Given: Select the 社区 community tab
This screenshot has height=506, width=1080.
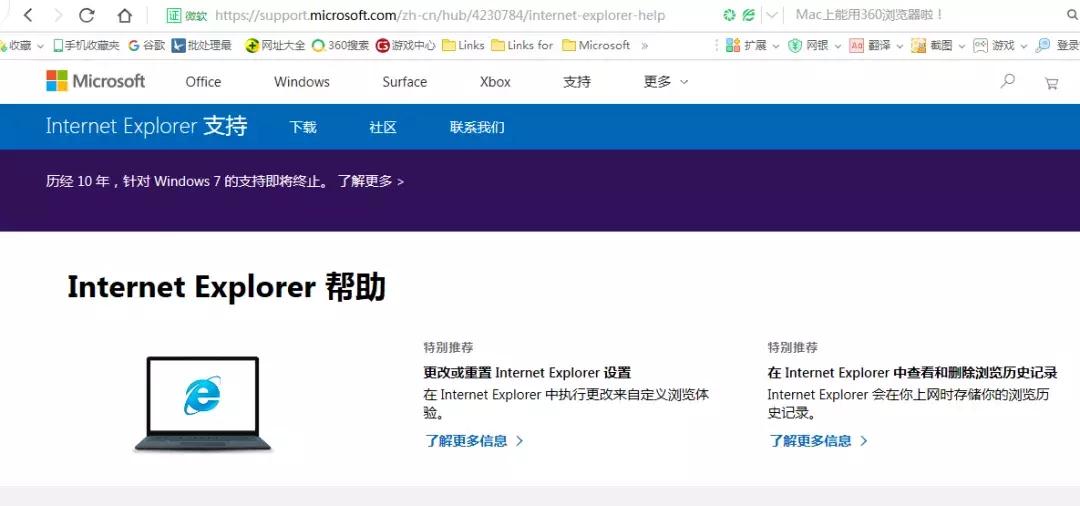Looking at the screenshot, I should (383, 127).
